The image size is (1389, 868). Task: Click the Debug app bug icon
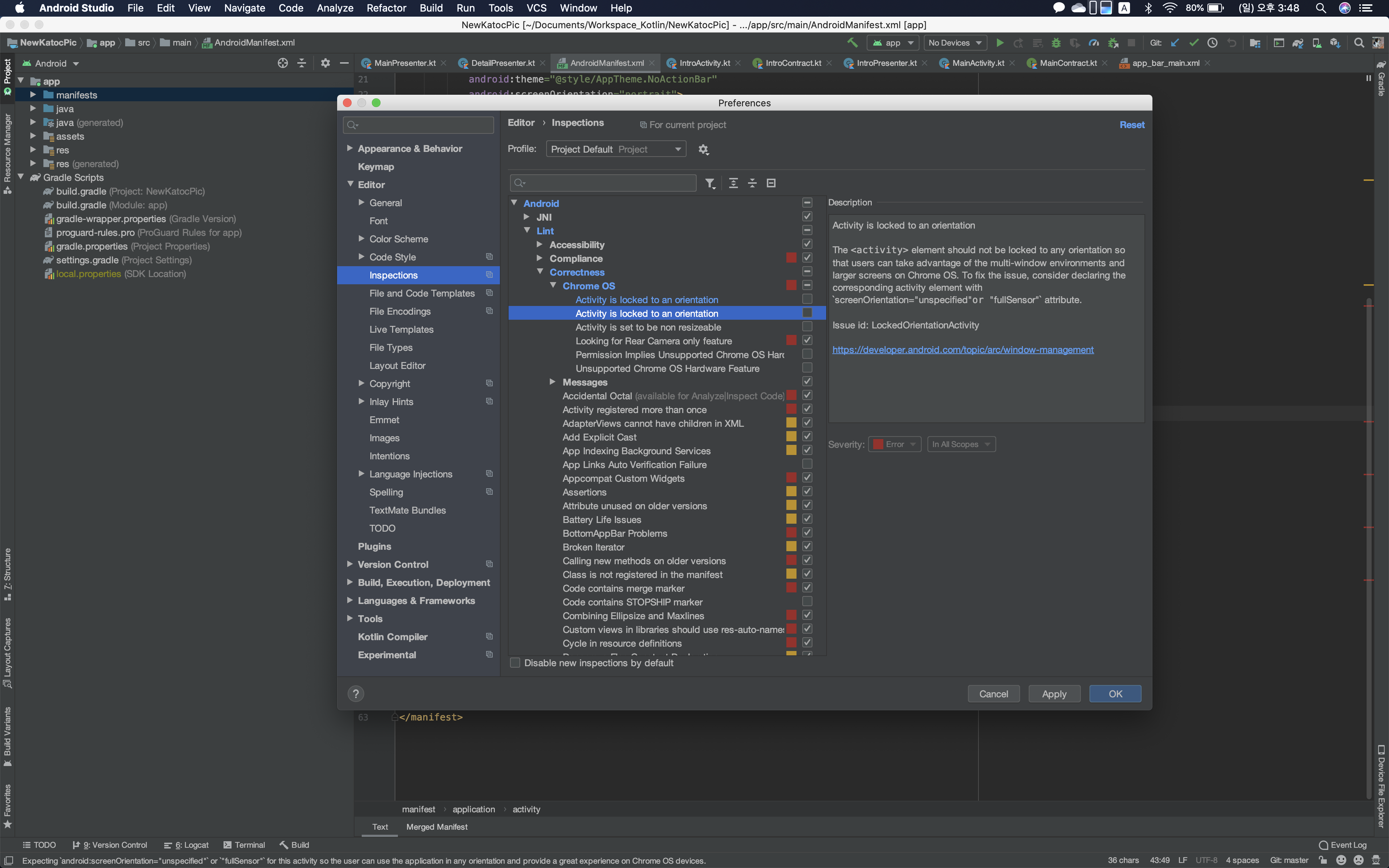point(1055,42)
